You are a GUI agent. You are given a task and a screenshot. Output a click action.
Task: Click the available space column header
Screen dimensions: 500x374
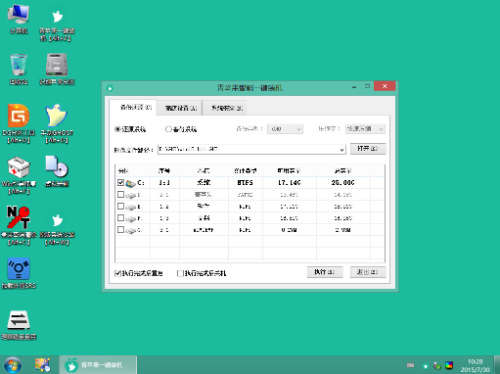click(x=289, y=171)
